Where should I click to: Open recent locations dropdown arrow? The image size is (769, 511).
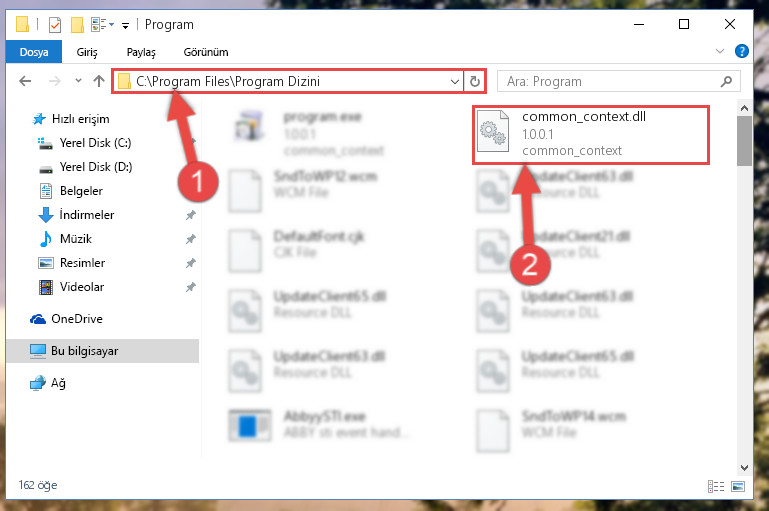tap(78, 80)
